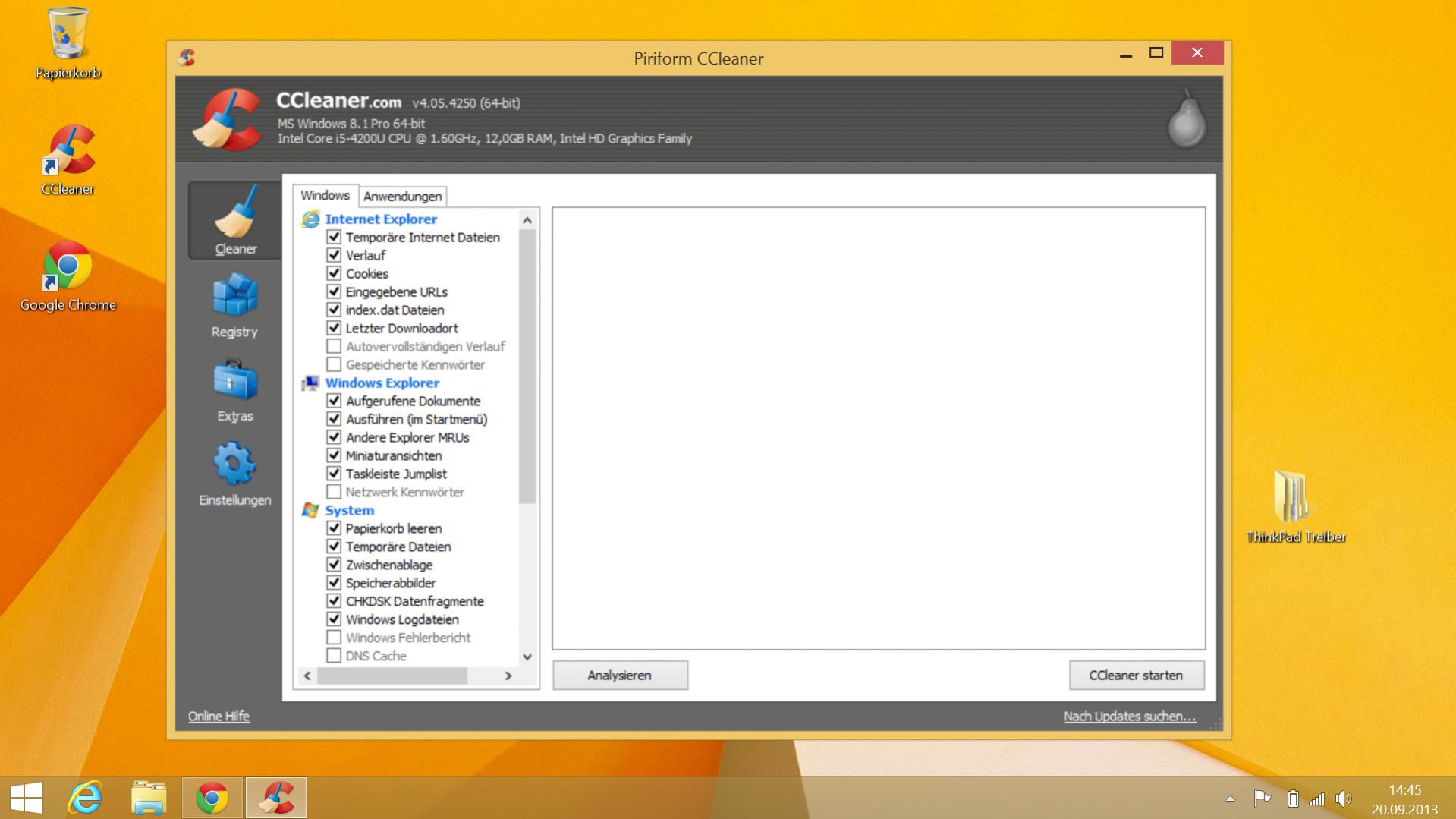Uncheck Andere Explorer MRUs

pos(334,437)
